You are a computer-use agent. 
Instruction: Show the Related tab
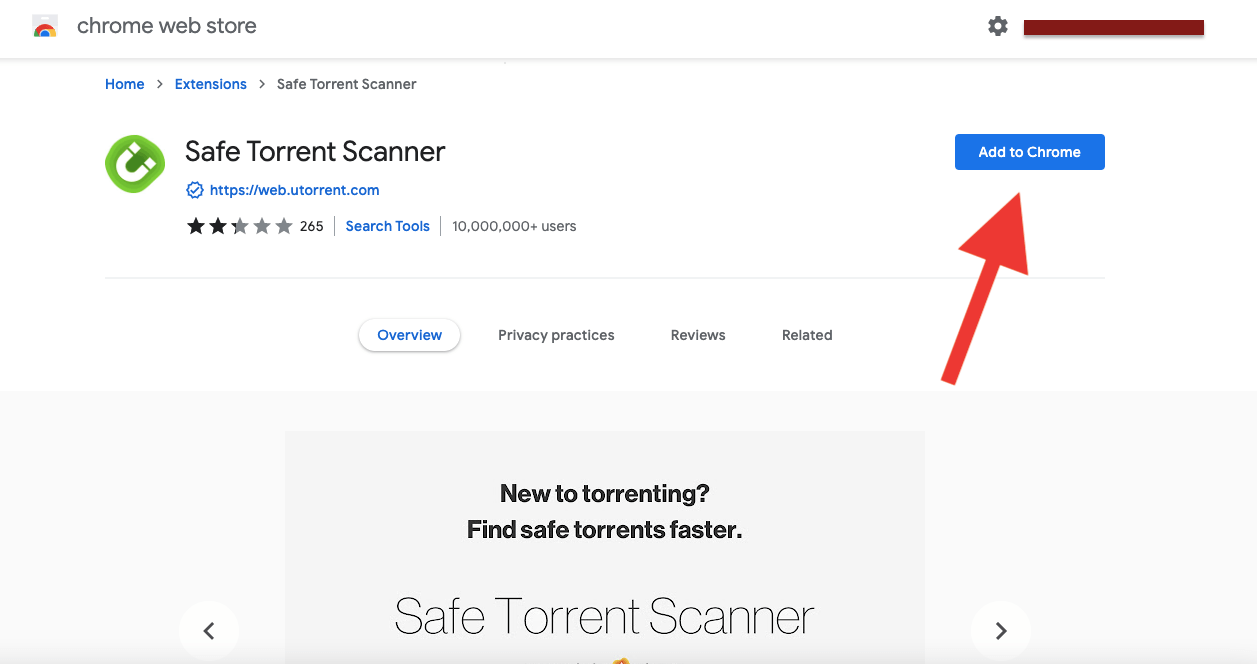click(x=807, y=335)
